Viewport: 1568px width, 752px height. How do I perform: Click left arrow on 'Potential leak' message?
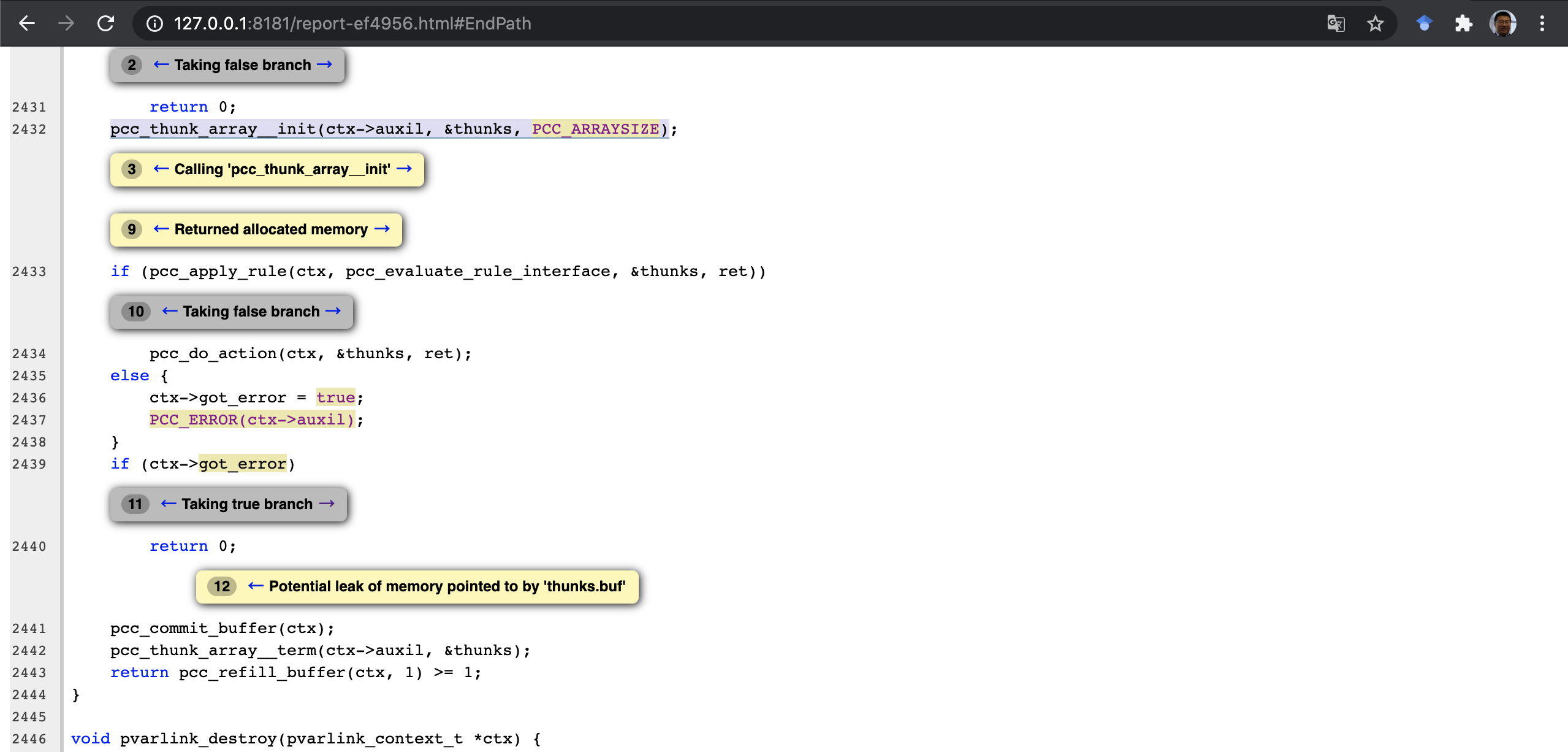coord(256,586)
